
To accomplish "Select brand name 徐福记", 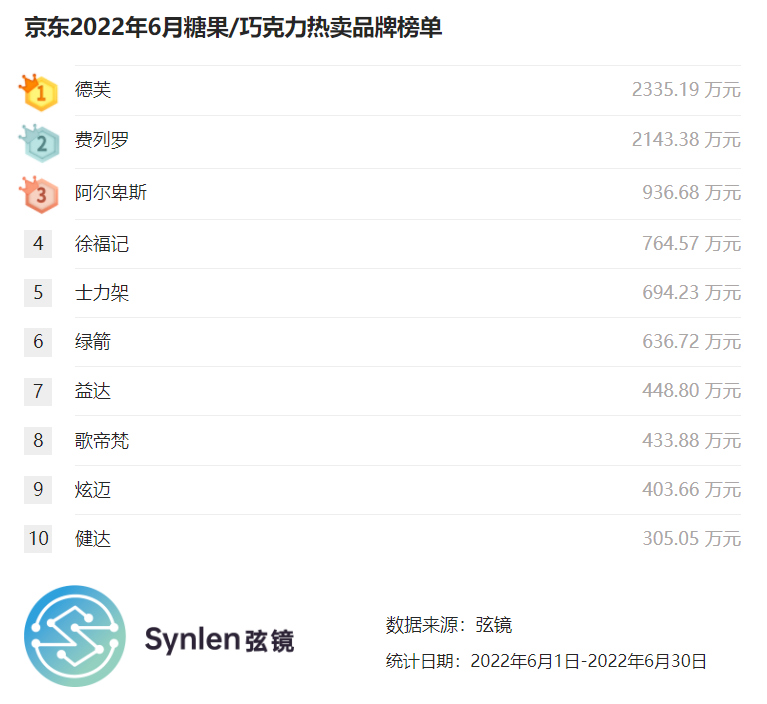I will (x=102, y=244).
